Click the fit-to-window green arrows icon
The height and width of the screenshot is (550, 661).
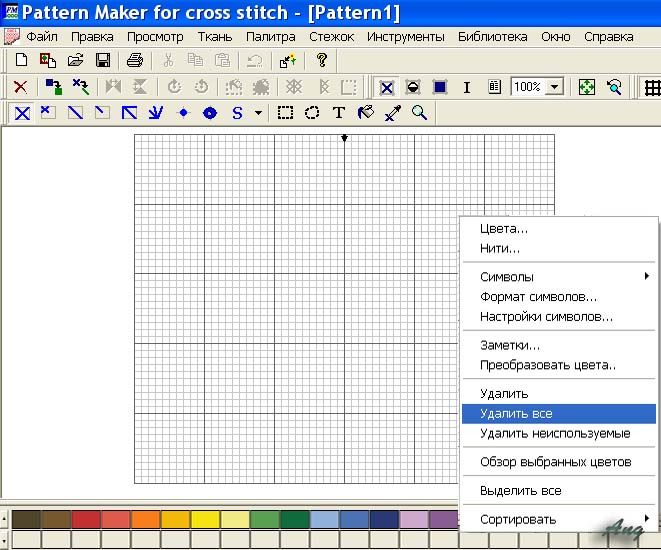coord(587,87)
